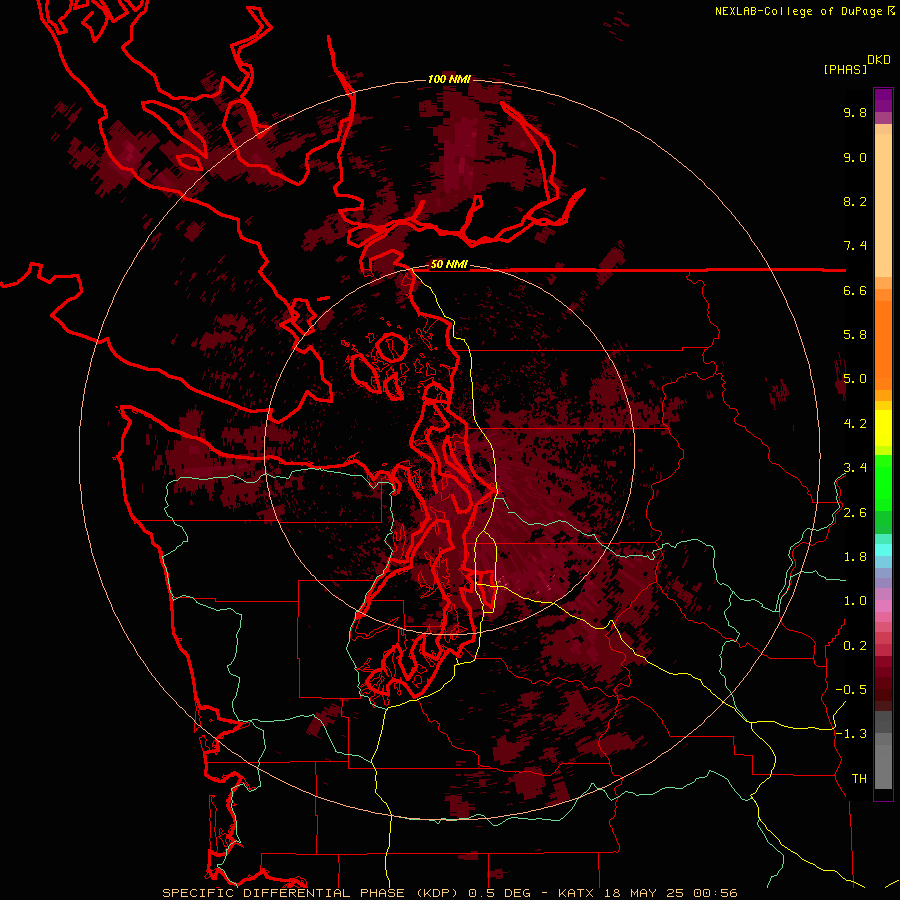Click the 9.8 value on color scale
Image resolution: width=900 pixels, height=900 pixels.
[x=855, y=112]
